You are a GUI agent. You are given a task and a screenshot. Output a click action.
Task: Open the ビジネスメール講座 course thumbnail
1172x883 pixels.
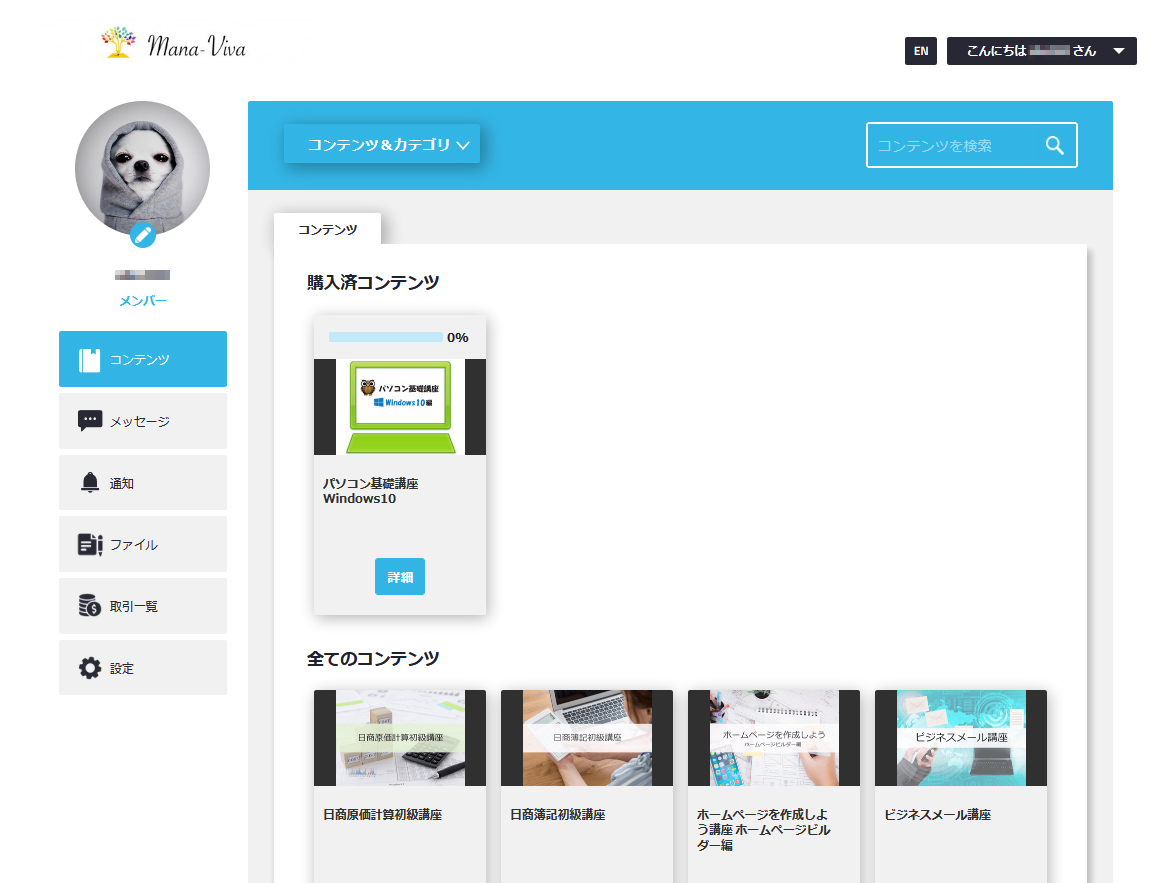pyautogui.click(x=960, y=738)
